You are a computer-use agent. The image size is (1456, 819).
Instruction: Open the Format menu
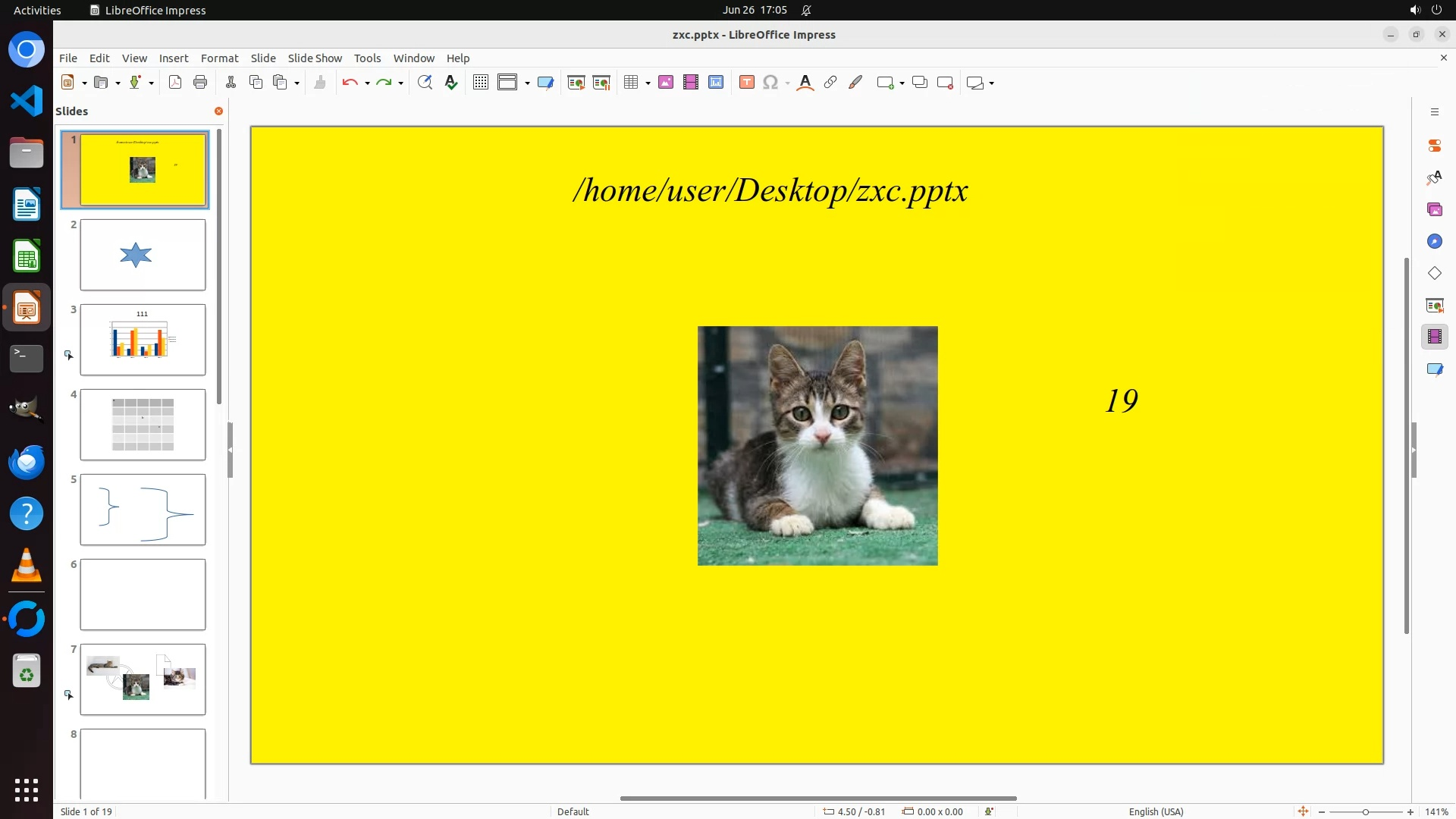point(219,58)
